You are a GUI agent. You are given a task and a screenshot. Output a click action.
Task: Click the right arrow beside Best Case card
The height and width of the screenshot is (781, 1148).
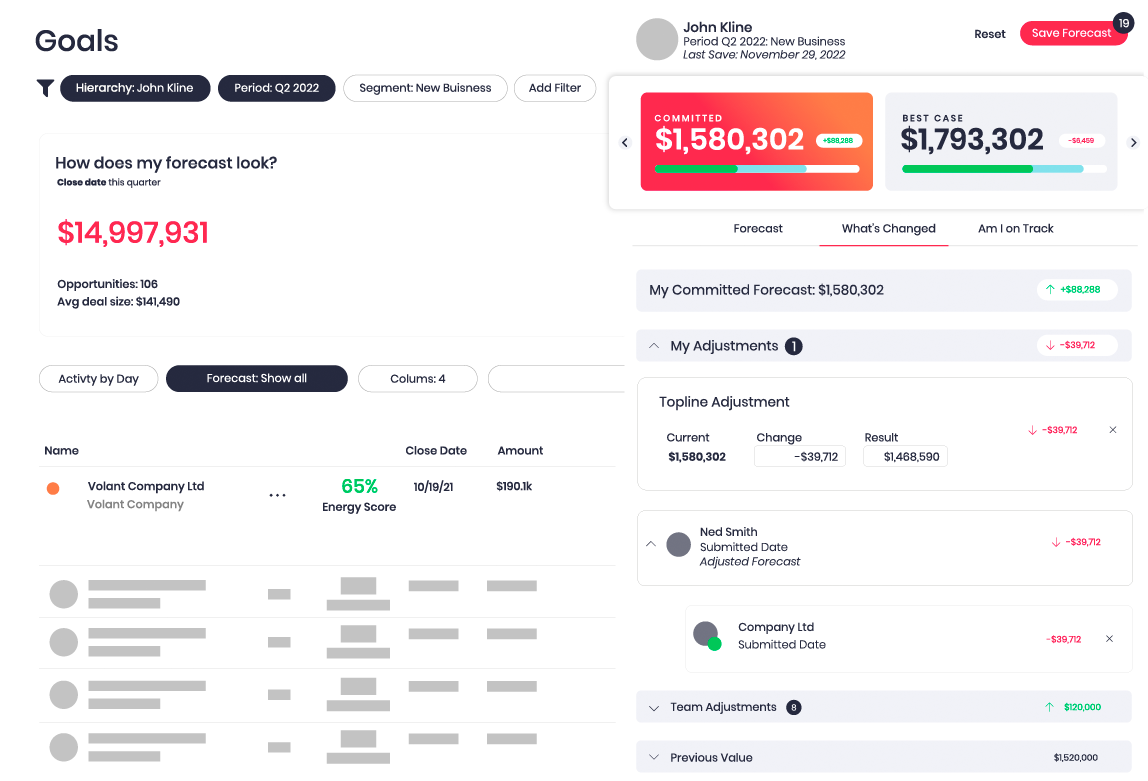pyautogui.click(x=1133, y=142)
